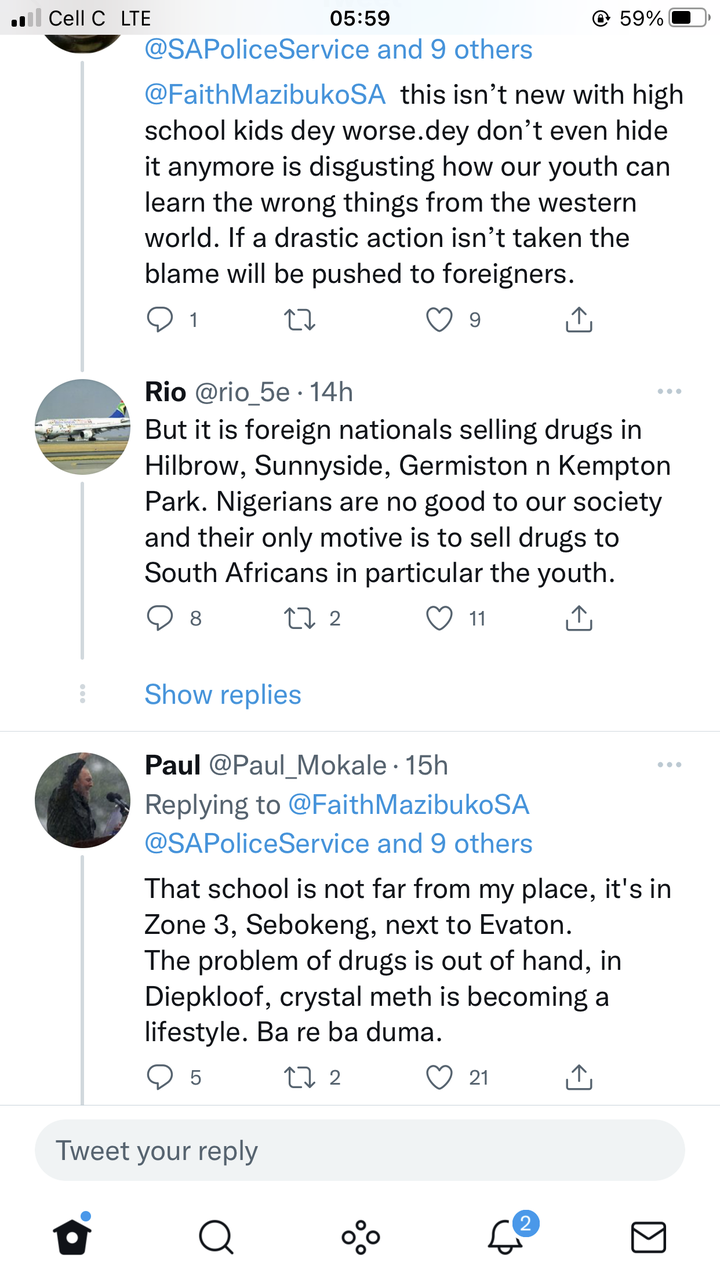Retweet Paul's tweet about Sebokeng
720x1280 pixels.
coord(300,1077)
